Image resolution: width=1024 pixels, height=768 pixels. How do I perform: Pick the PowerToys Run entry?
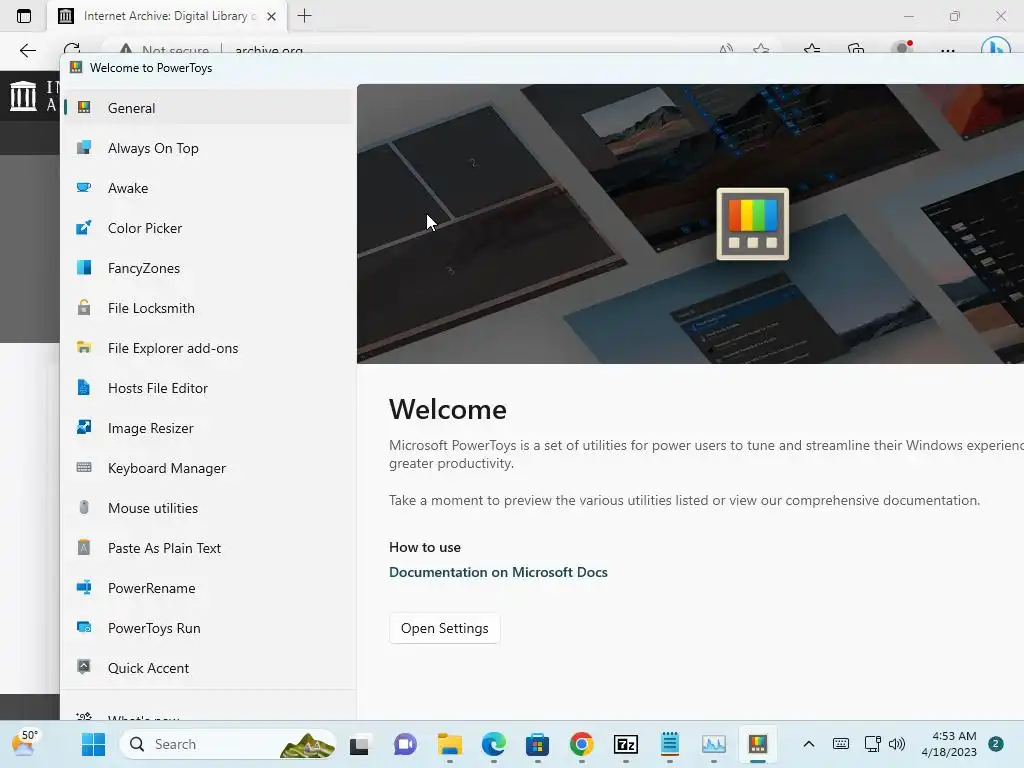click(208, 628)
